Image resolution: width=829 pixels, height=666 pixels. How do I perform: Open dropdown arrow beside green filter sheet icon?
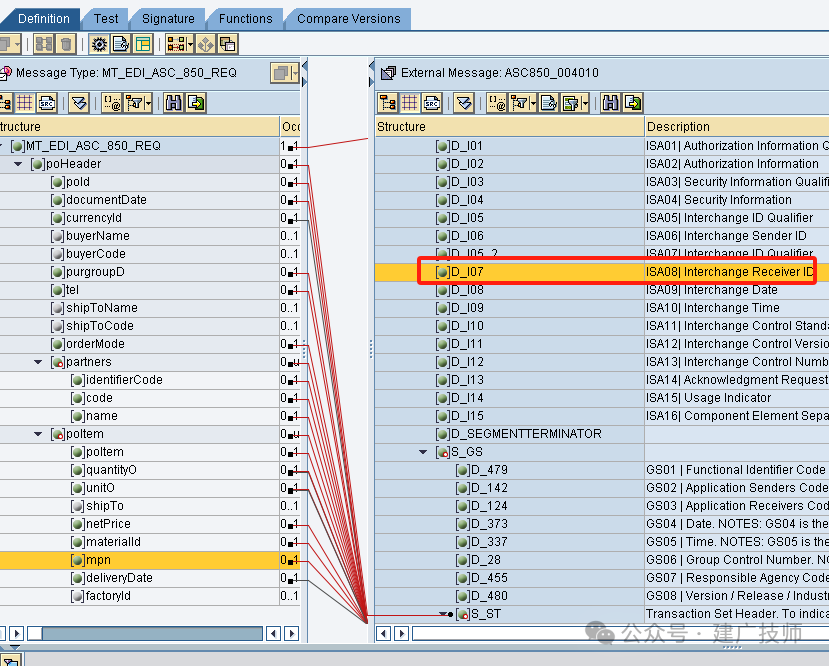tap(585, 103)
